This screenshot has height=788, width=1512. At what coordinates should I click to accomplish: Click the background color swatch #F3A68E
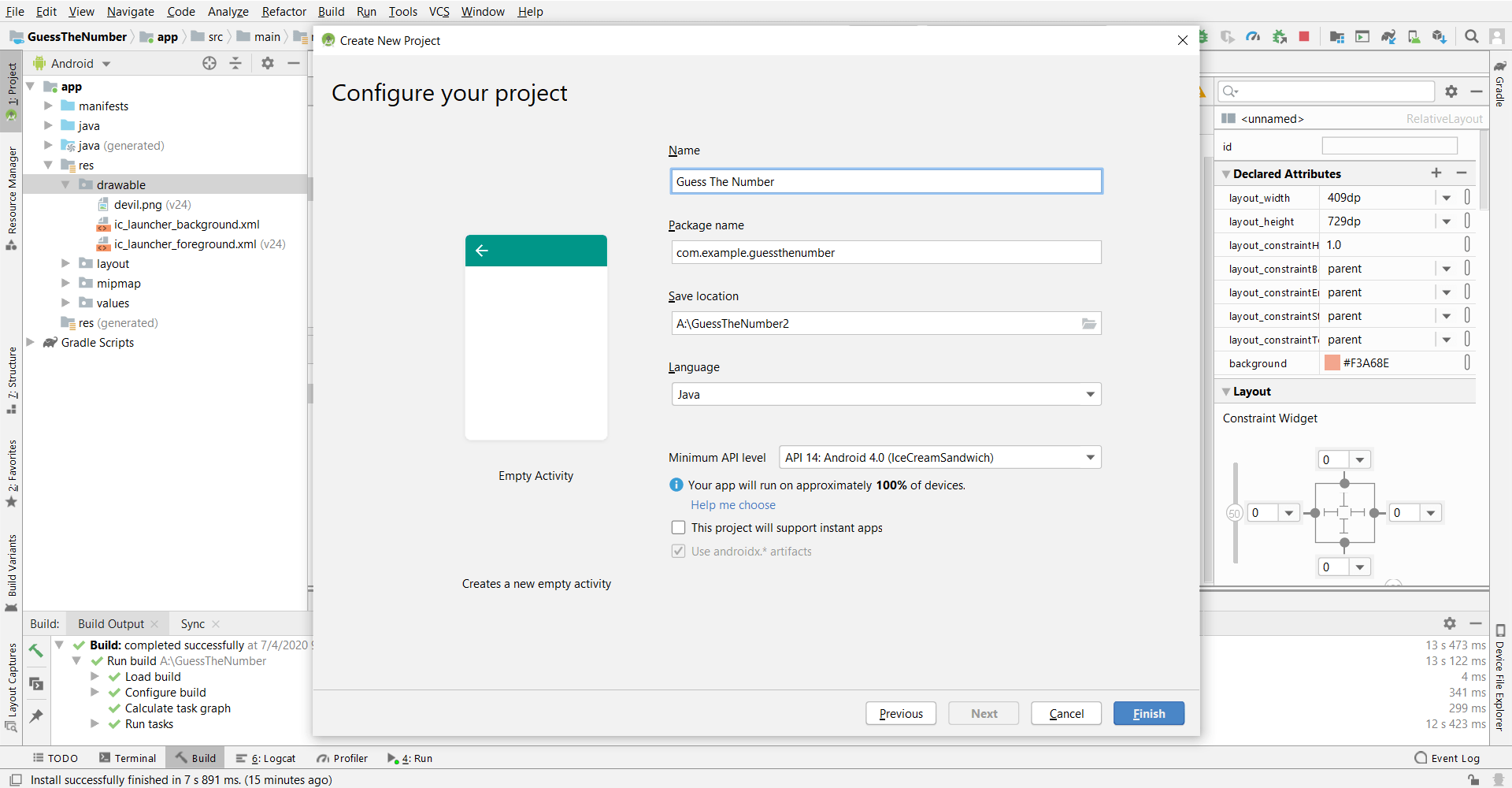tap(1332, 363)
